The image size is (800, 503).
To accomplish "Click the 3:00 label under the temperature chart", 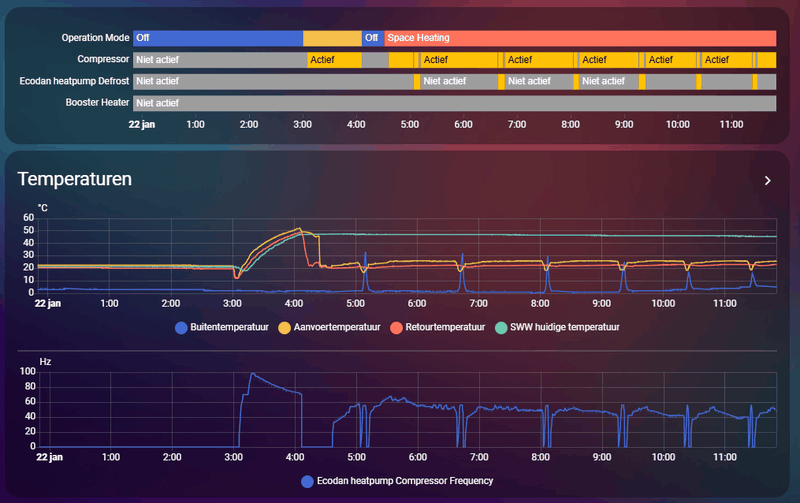I will [x=232, y=304].
